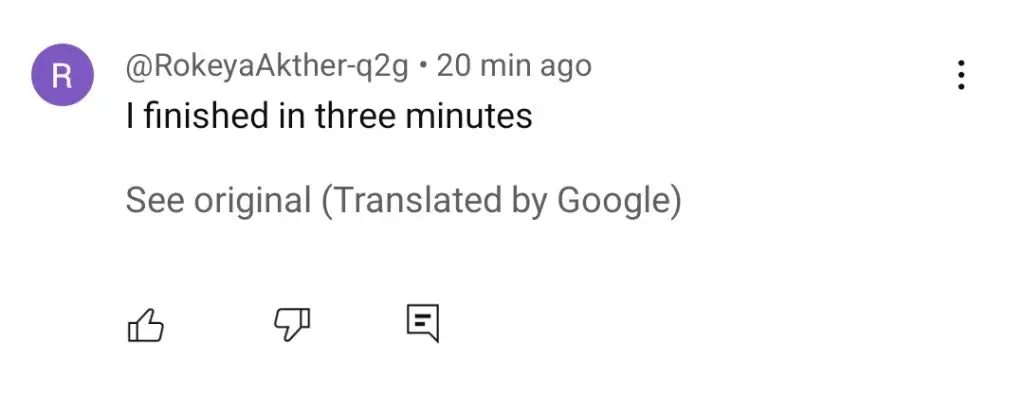This screenshot has width=1024, height=396.
Task: Like the comment with thumbs-up icon
Action: point(145,325)
